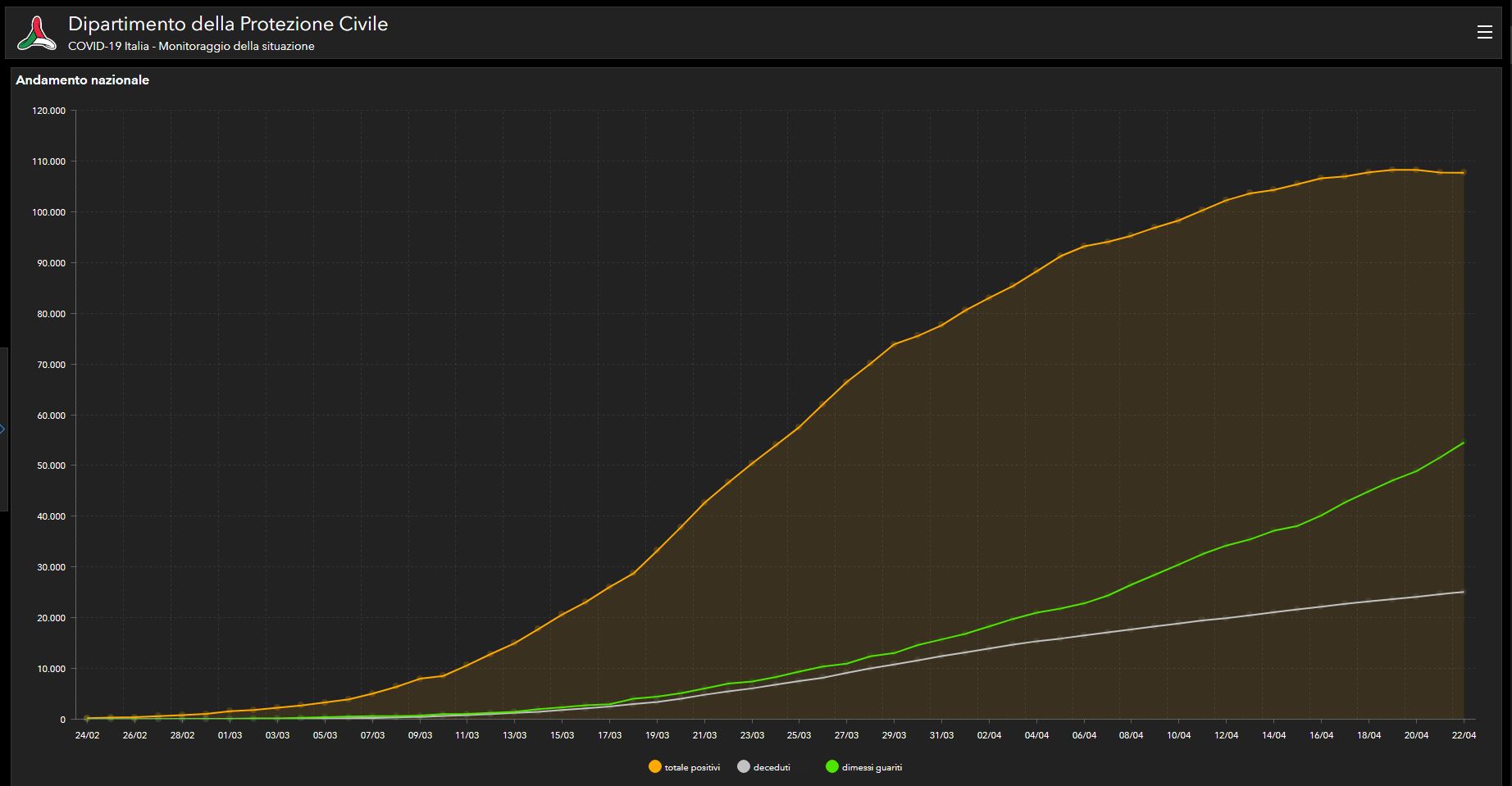This screenshot has width=1512, height=786.
Task: Click the 01/03 date axis label
Action: pyautogui.click(x=230, y=735)
